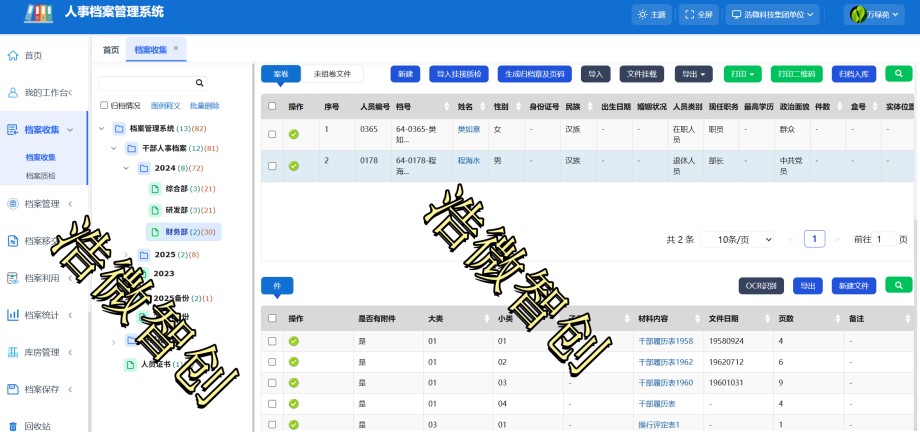
Task: Check the row for 程海水
Action: tap(272, 166)
